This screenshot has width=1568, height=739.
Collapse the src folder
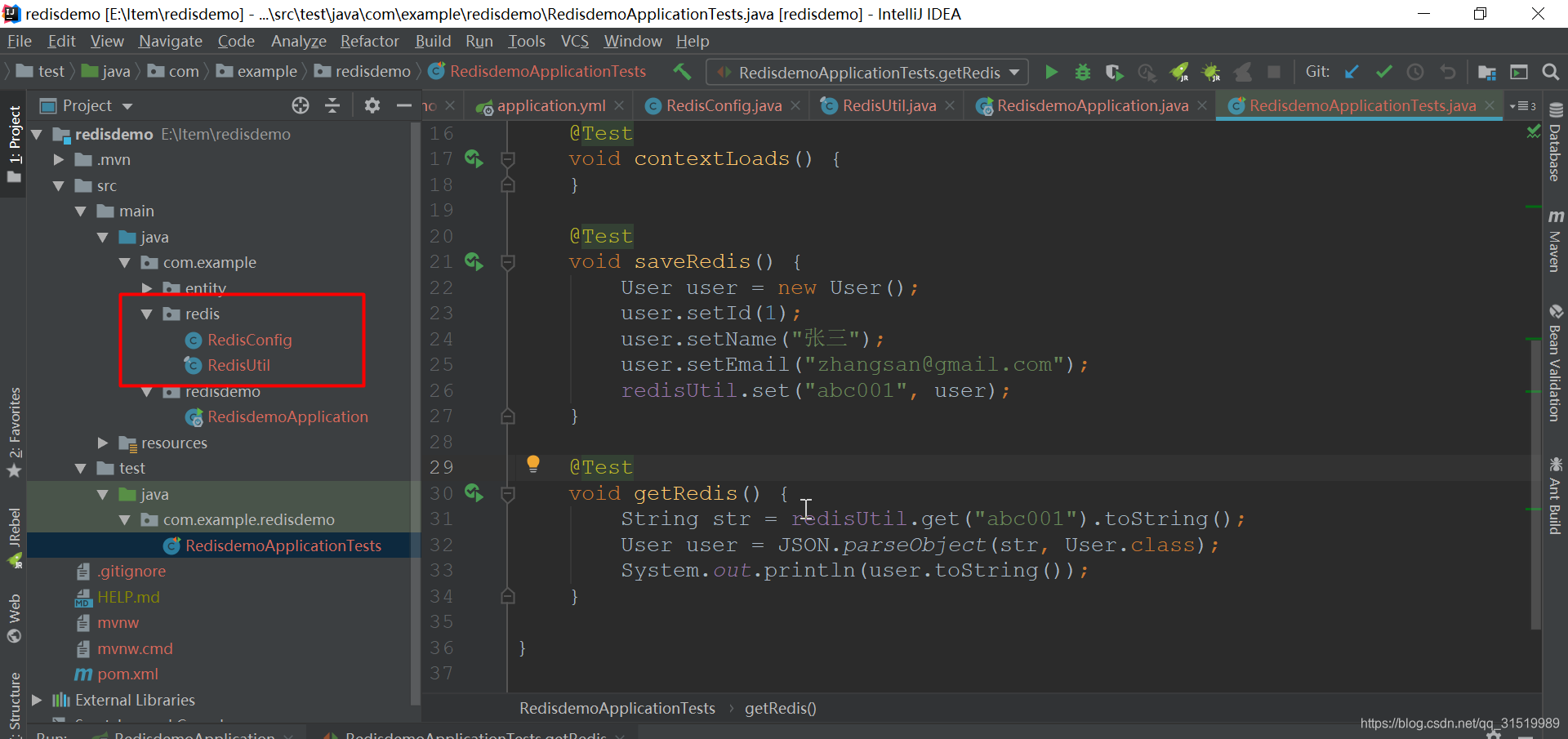coord(58,185)
